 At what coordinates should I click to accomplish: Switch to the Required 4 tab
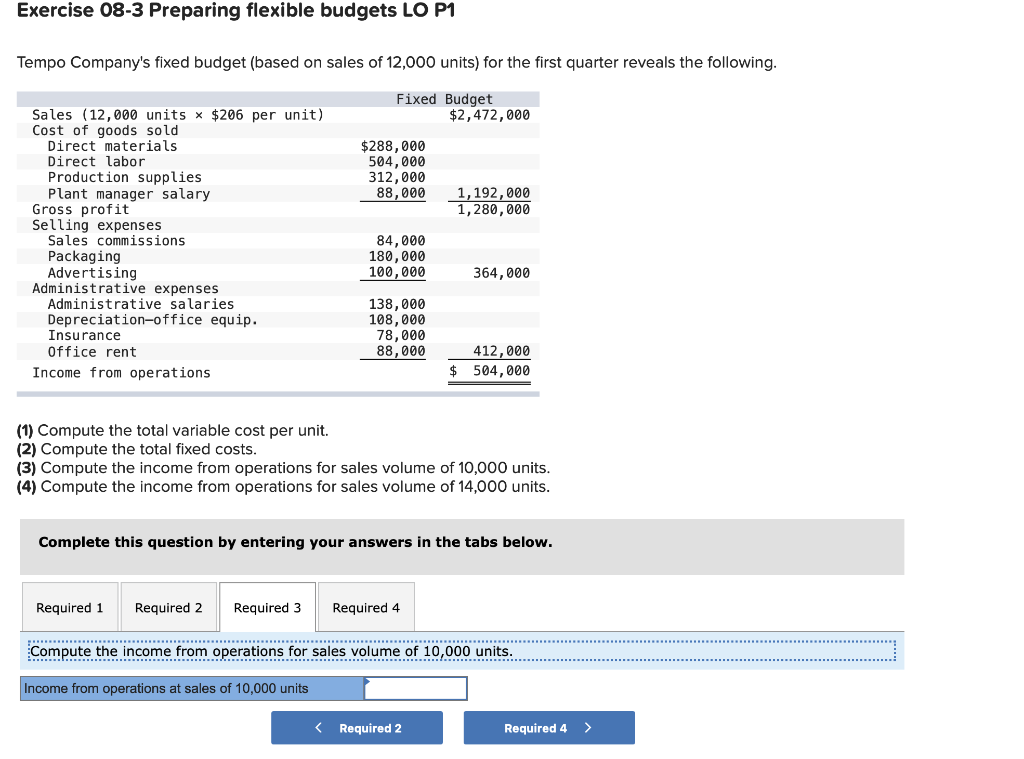click(x=366, y=607)
